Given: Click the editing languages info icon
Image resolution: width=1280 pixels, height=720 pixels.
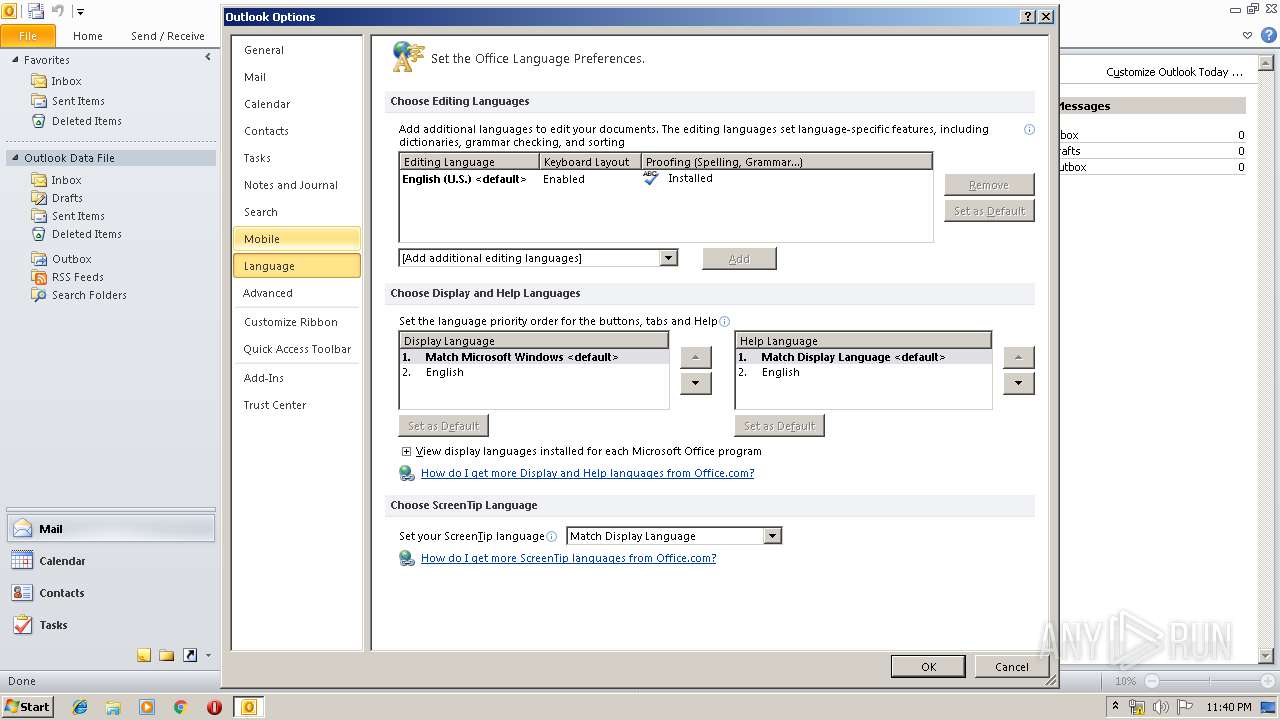Looking at the screenshot, I should (x=1029, y=129).
